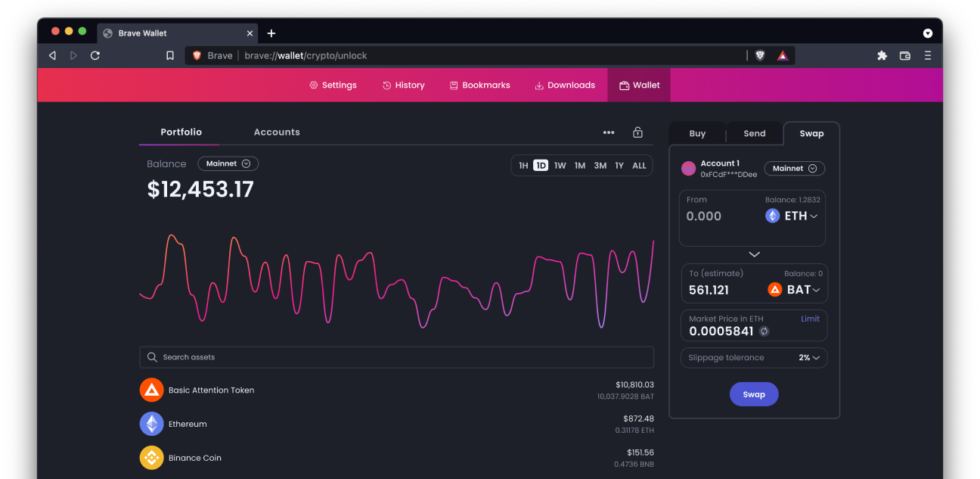The image size is (980, 479).
Task: Switch chart range to 1H
Action: point(523,165)
